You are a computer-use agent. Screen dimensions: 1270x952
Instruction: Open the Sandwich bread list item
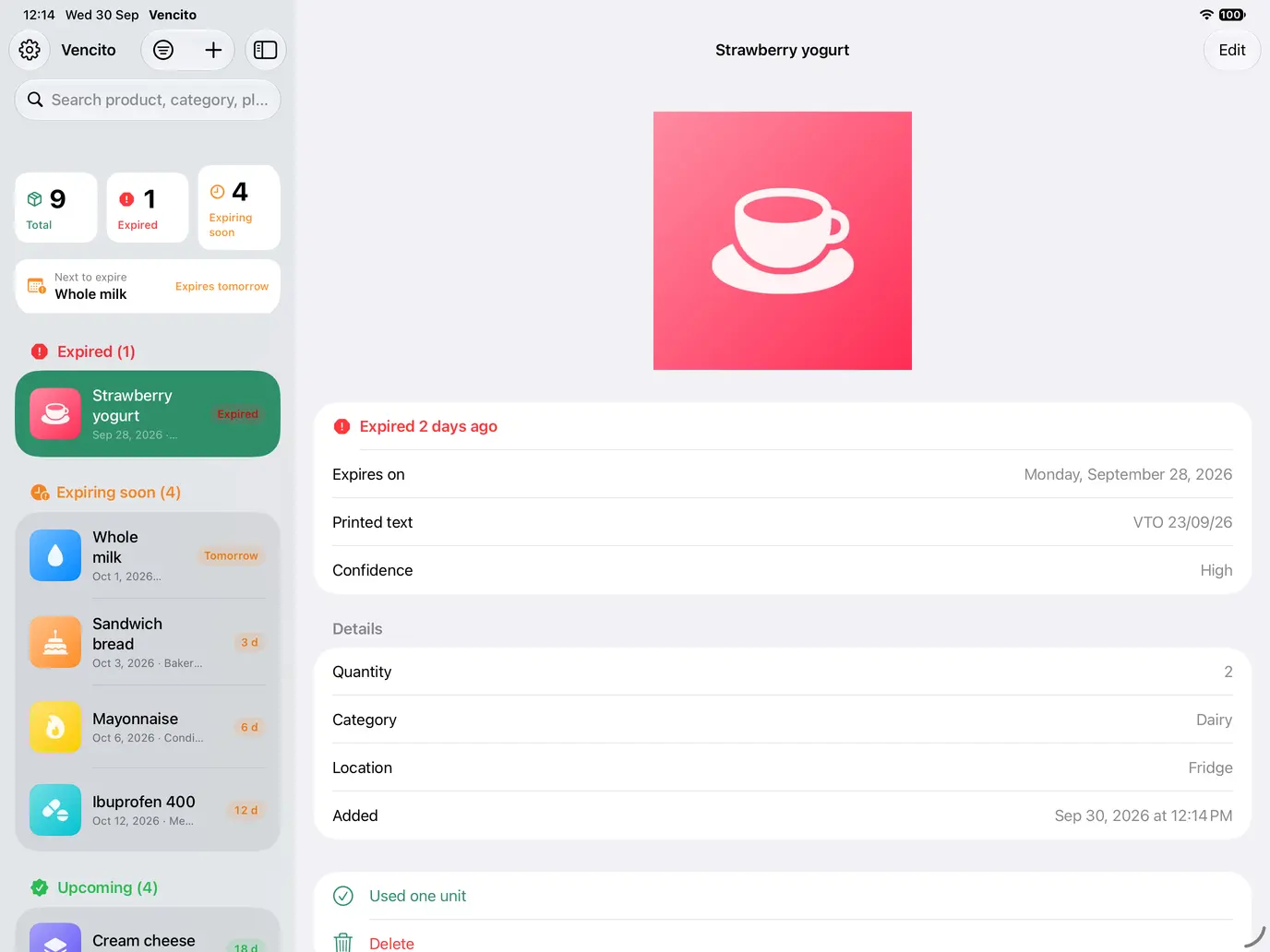click(148, 642)
